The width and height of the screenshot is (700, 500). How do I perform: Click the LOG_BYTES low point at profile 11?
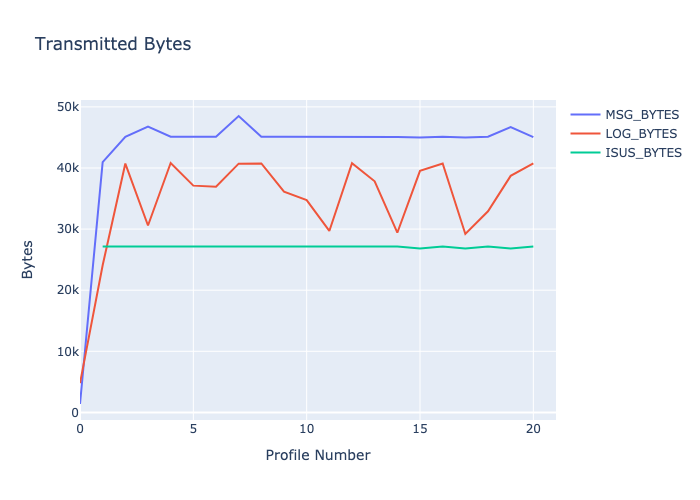329,231
